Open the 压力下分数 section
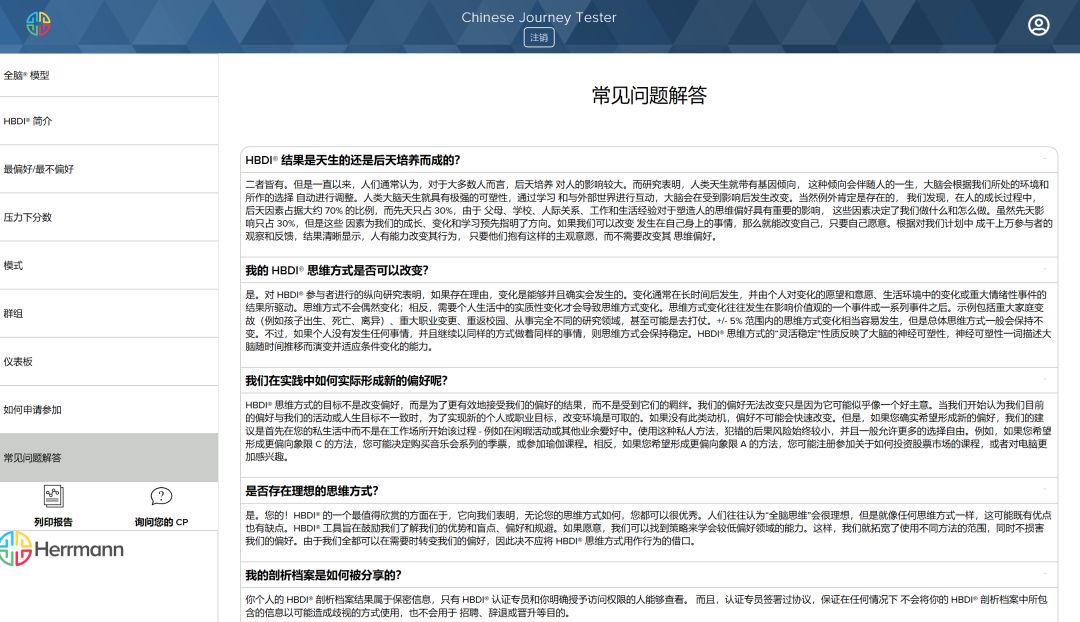Viewport: 1080px width, 622px height. 109,218
